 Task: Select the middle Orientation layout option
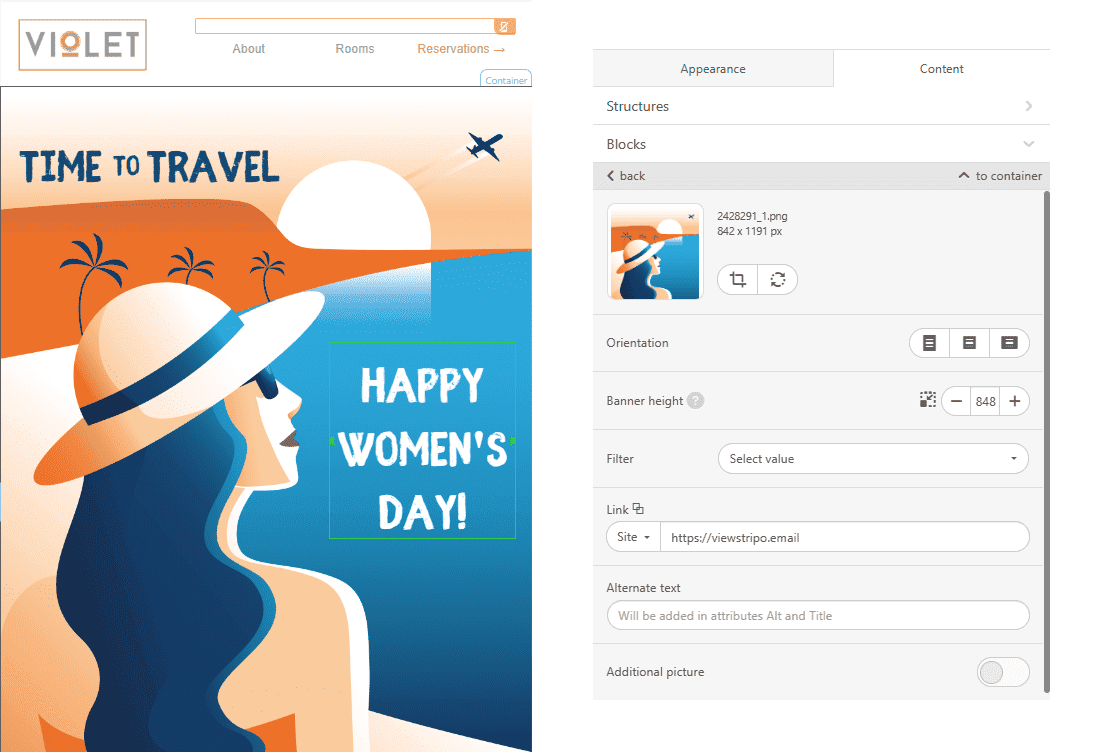click(x=969, y=342)
